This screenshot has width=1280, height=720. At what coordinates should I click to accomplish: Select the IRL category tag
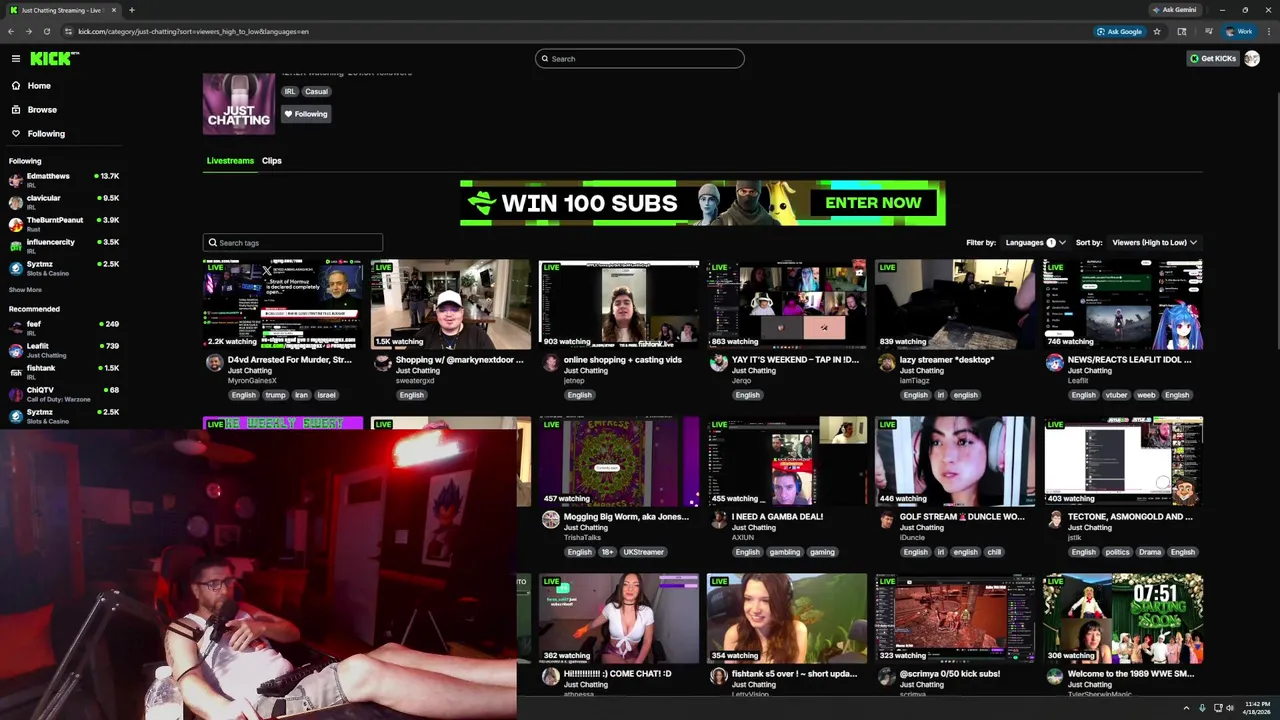pos(290,92)
